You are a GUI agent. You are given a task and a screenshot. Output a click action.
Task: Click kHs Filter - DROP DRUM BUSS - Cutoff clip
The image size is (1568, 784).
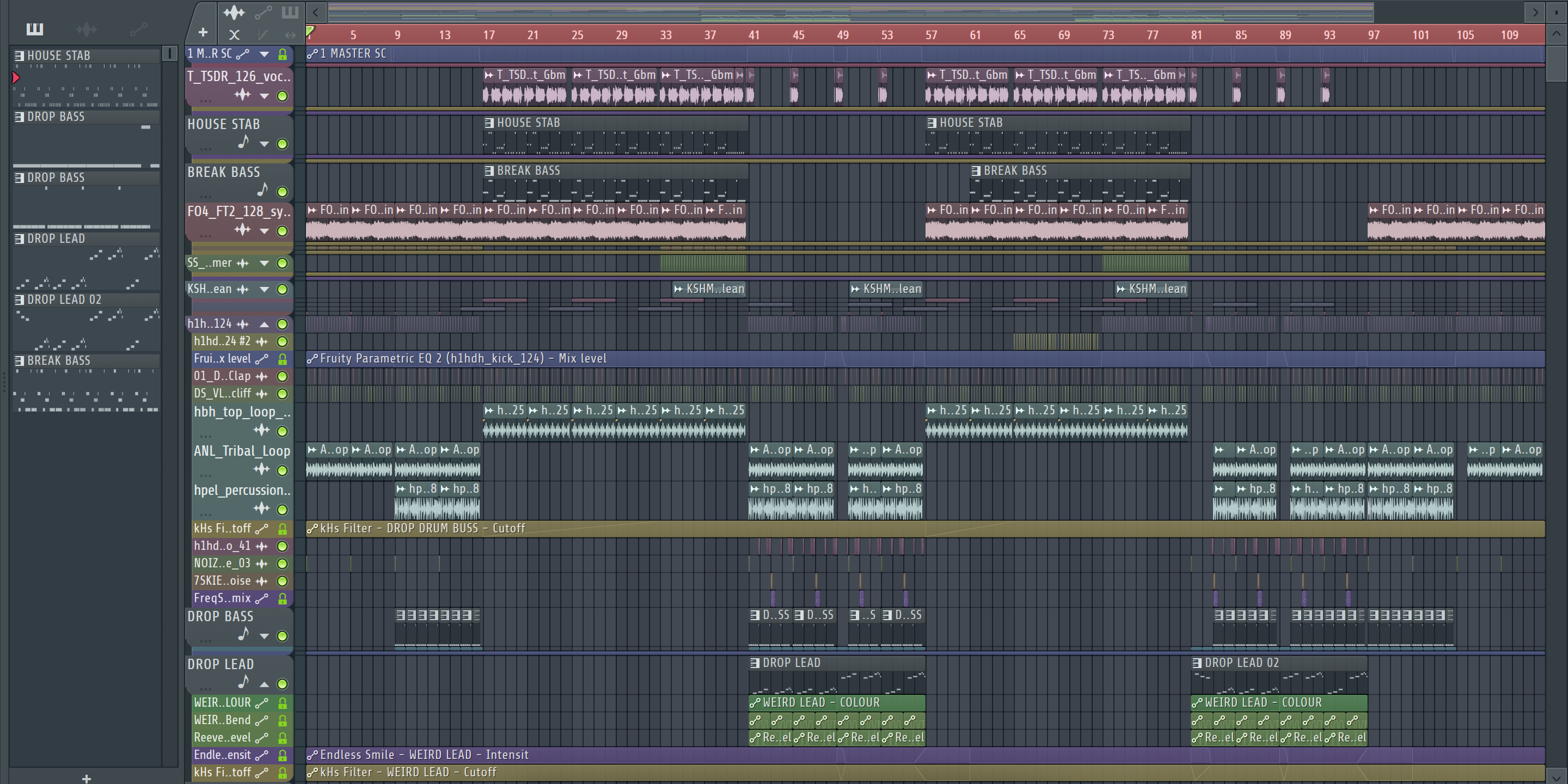925,529
